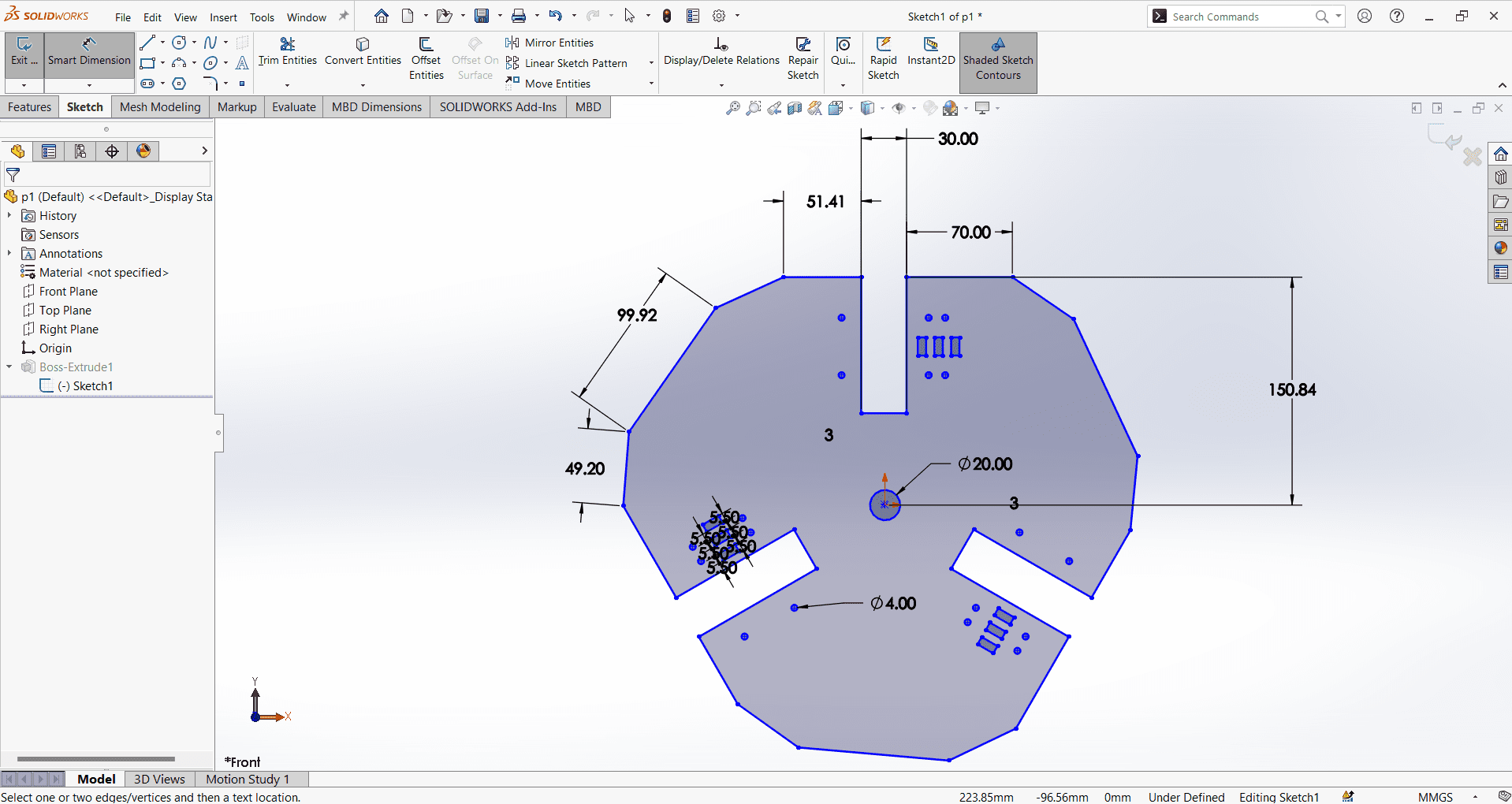Open the Options gear dropdown arrow

[738, 16]
